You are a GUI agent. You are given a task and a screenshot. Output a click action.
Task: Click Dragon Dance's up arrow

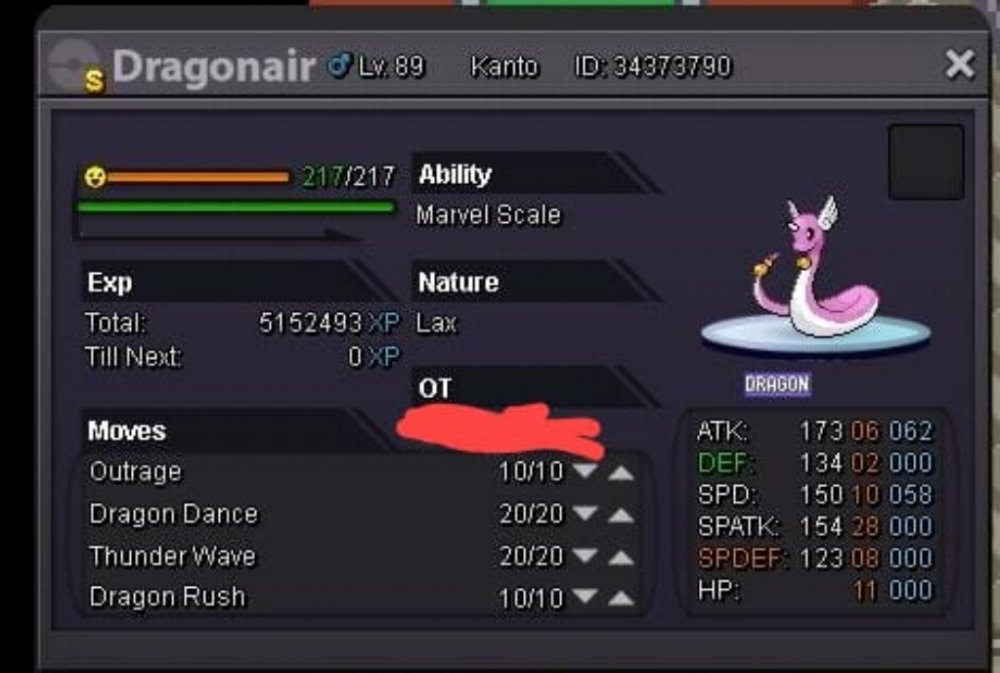tap(621, 515)
